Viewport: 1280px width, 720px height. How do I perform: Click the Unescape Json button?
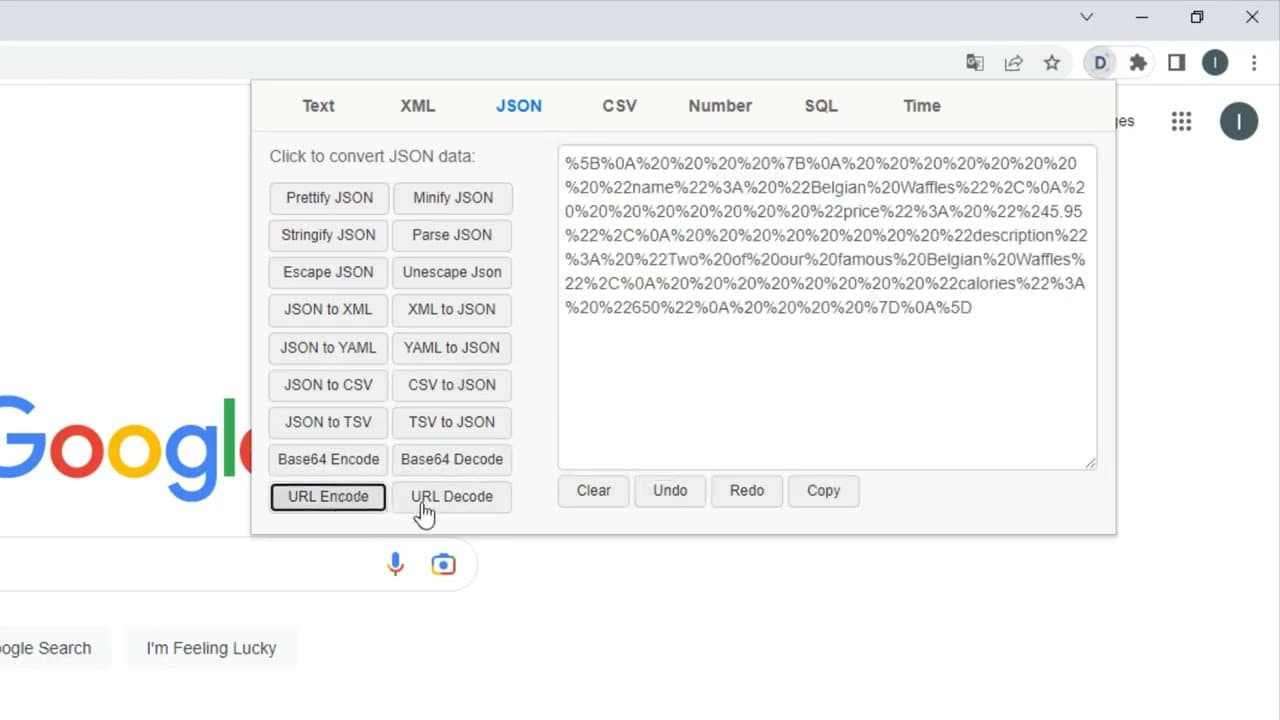[x=452, y=272]
